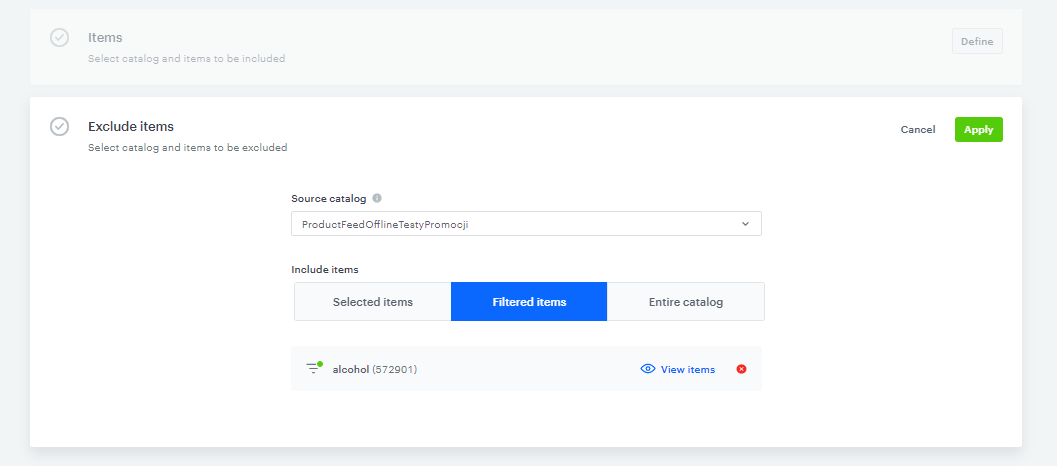Click the Exclude items section title
Viewport: 1057px width, 466px height.
point(131,127)
